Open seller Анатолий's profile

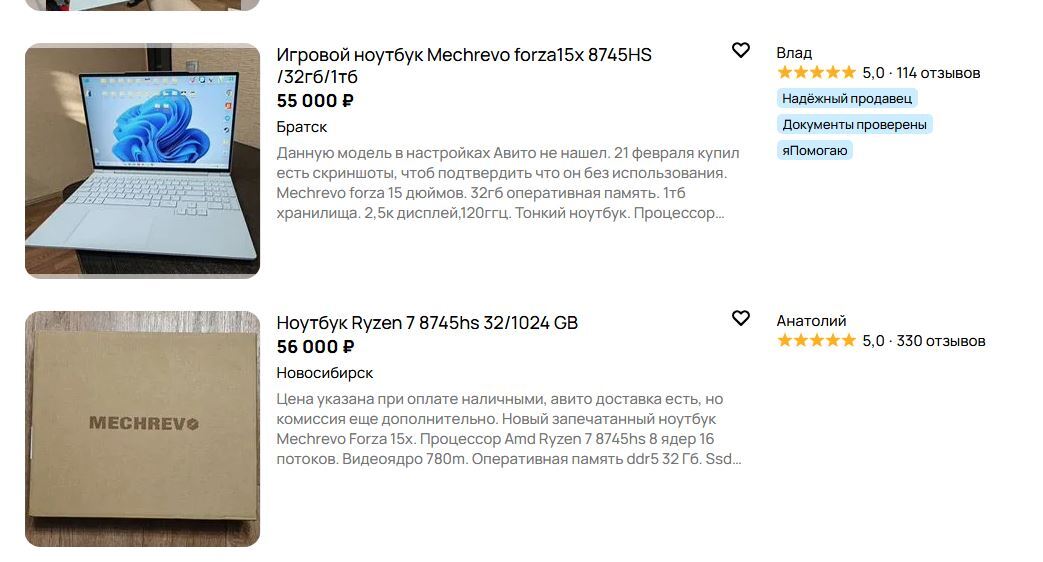[x=811, y=320]
